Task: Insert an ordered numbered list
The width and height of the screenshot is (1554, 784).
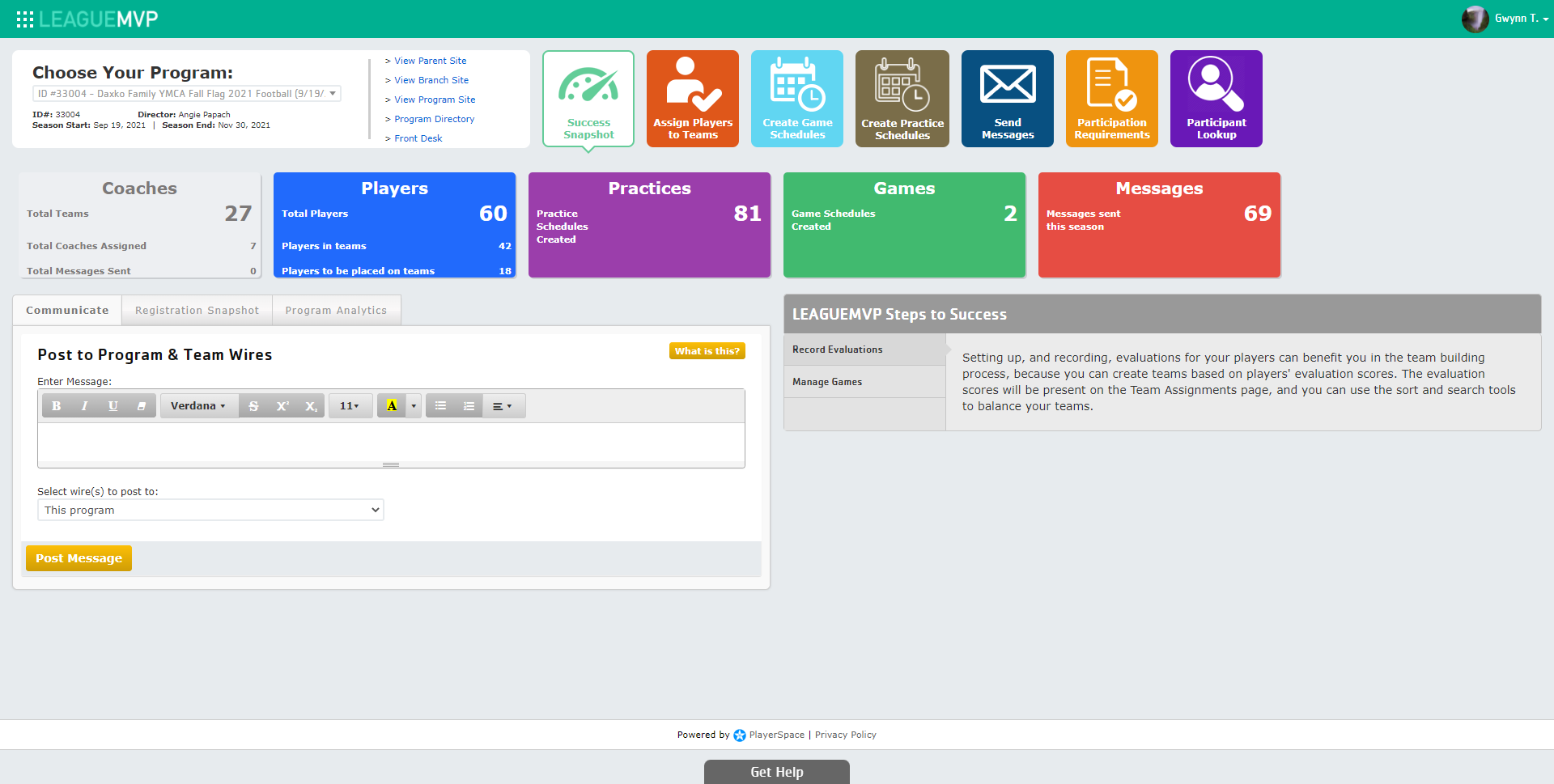Action: tap(469, 406)
